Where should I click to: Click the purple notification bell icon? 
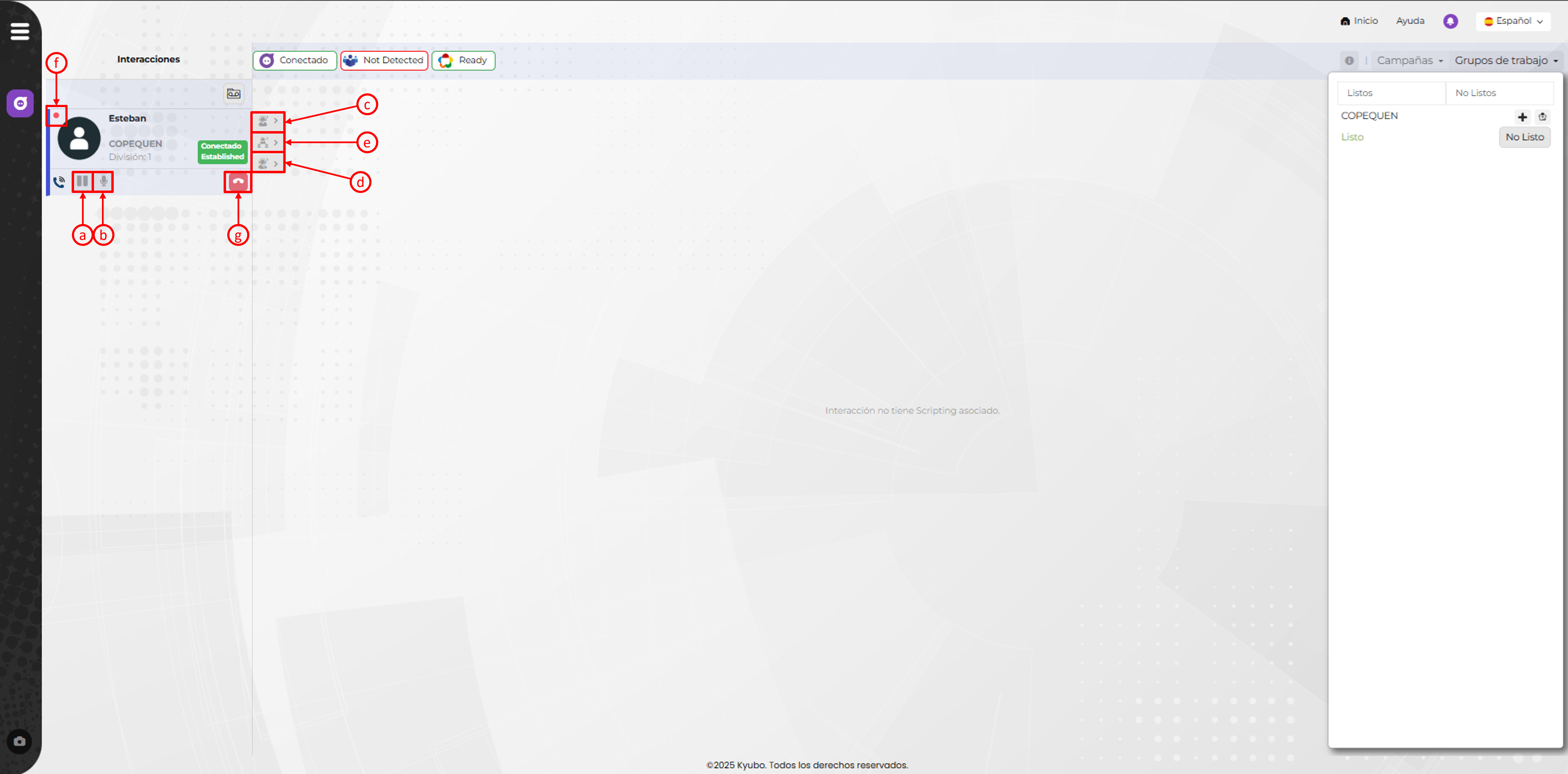coord(1450,21)
